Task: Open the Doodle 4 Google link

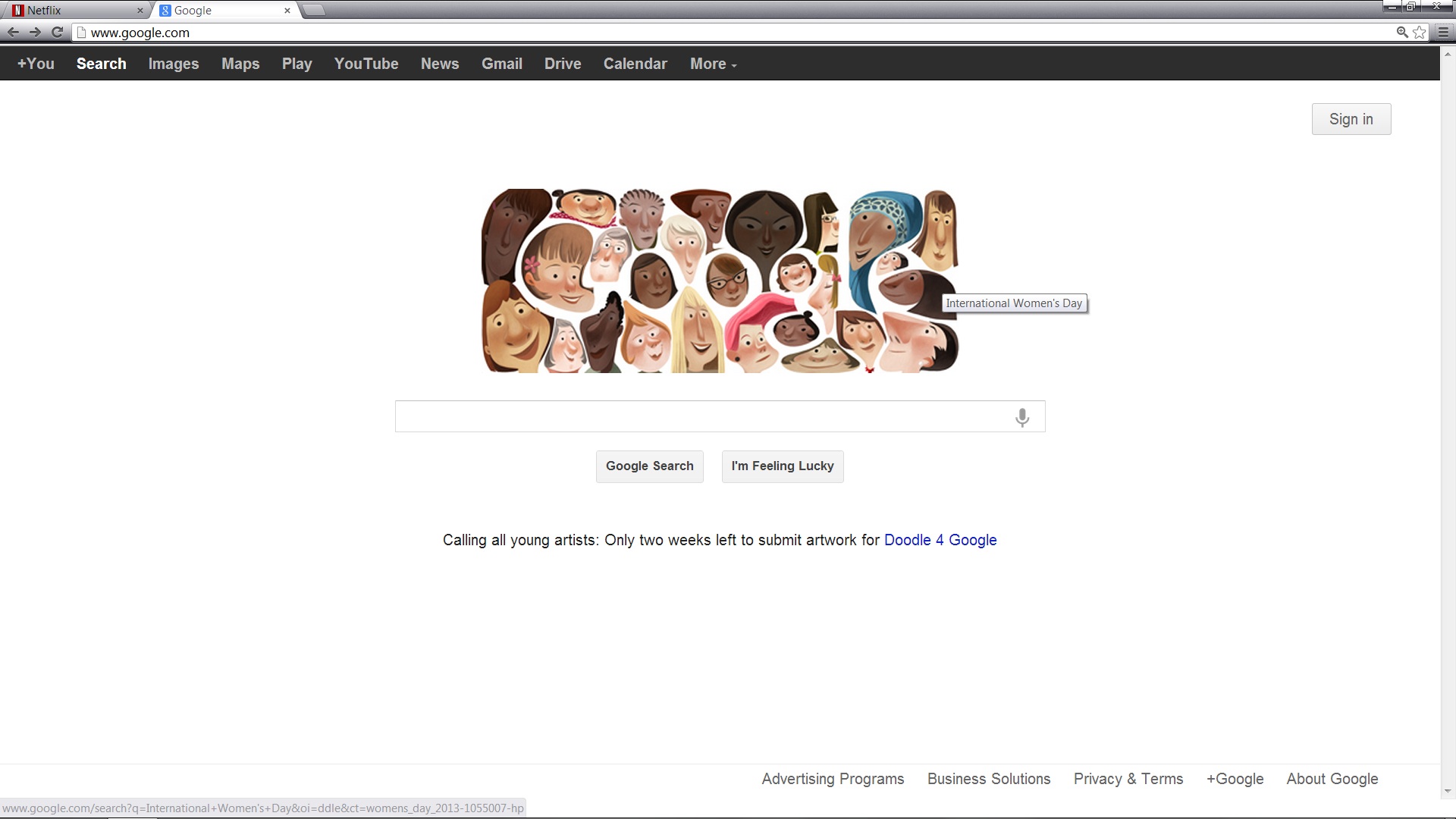Action: [940, 540]
